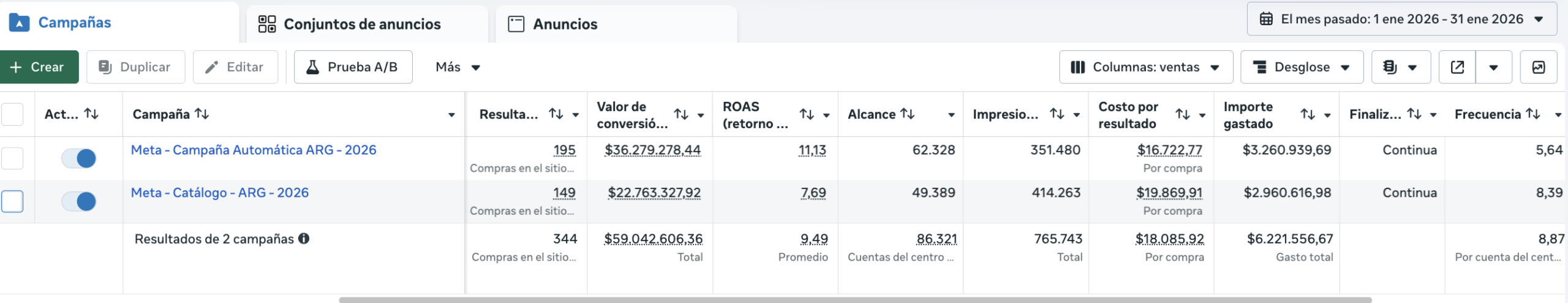Open Meta - Catálogo - ARG - 2026 campaign link
This screenshot has height=303, width=1568.
tap(220, 193)
